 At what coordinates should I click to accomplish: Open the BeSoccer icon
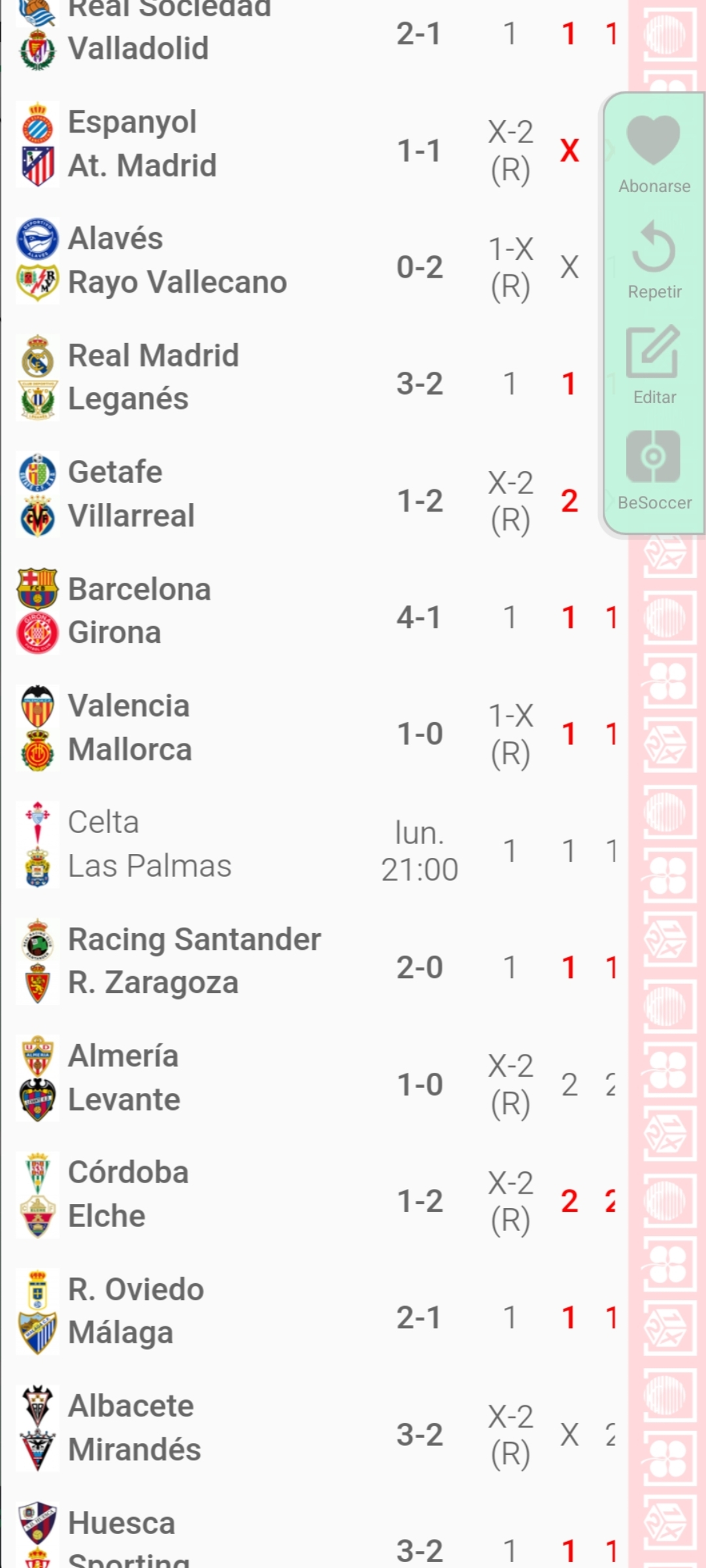(x=653, y=456)
